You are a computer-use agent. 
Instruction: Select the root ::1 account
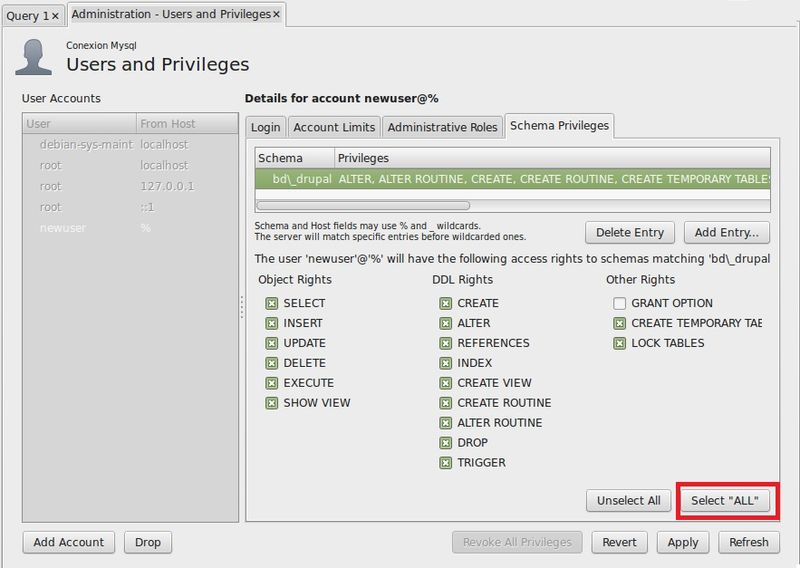(x=131, y=207)
